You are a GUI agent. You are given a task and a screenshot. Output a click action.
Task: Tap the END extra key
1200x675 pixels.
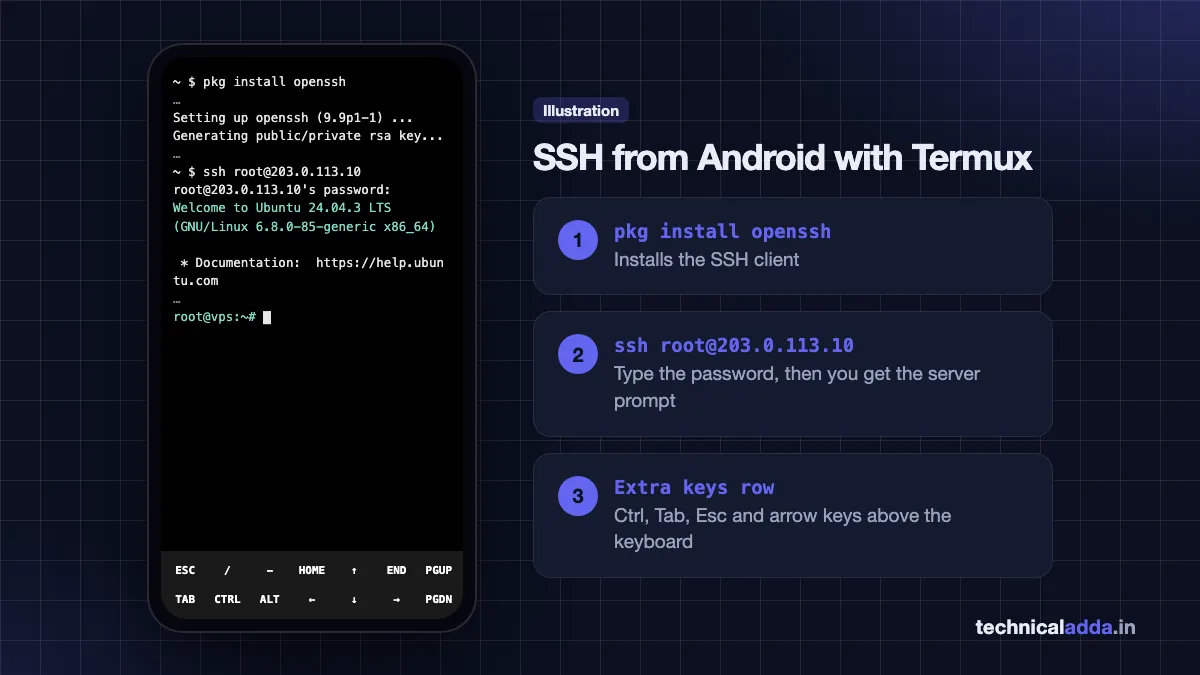click(x=396, y=570)
